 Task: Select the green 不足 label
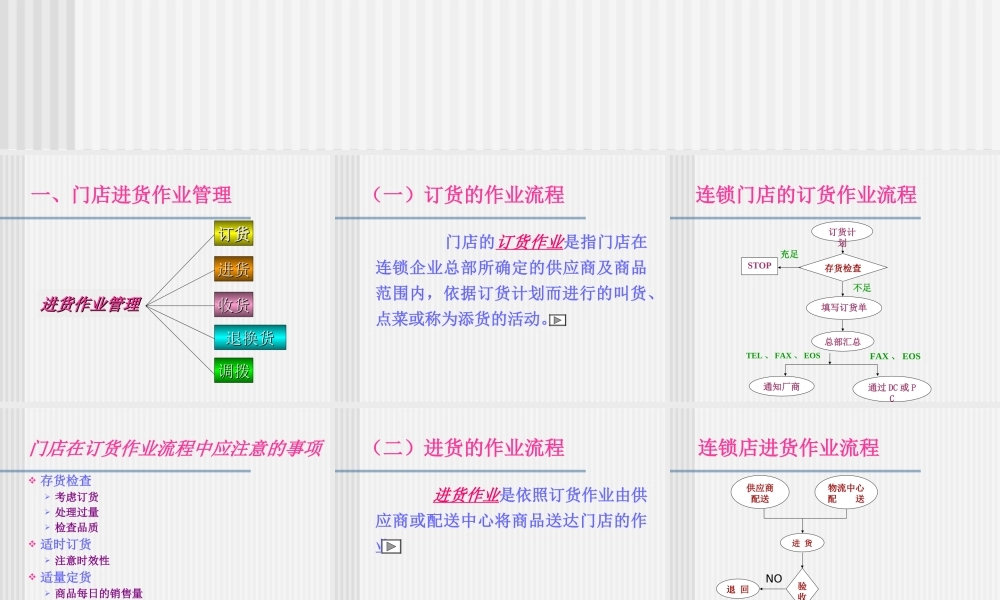(x=862, y=288)
